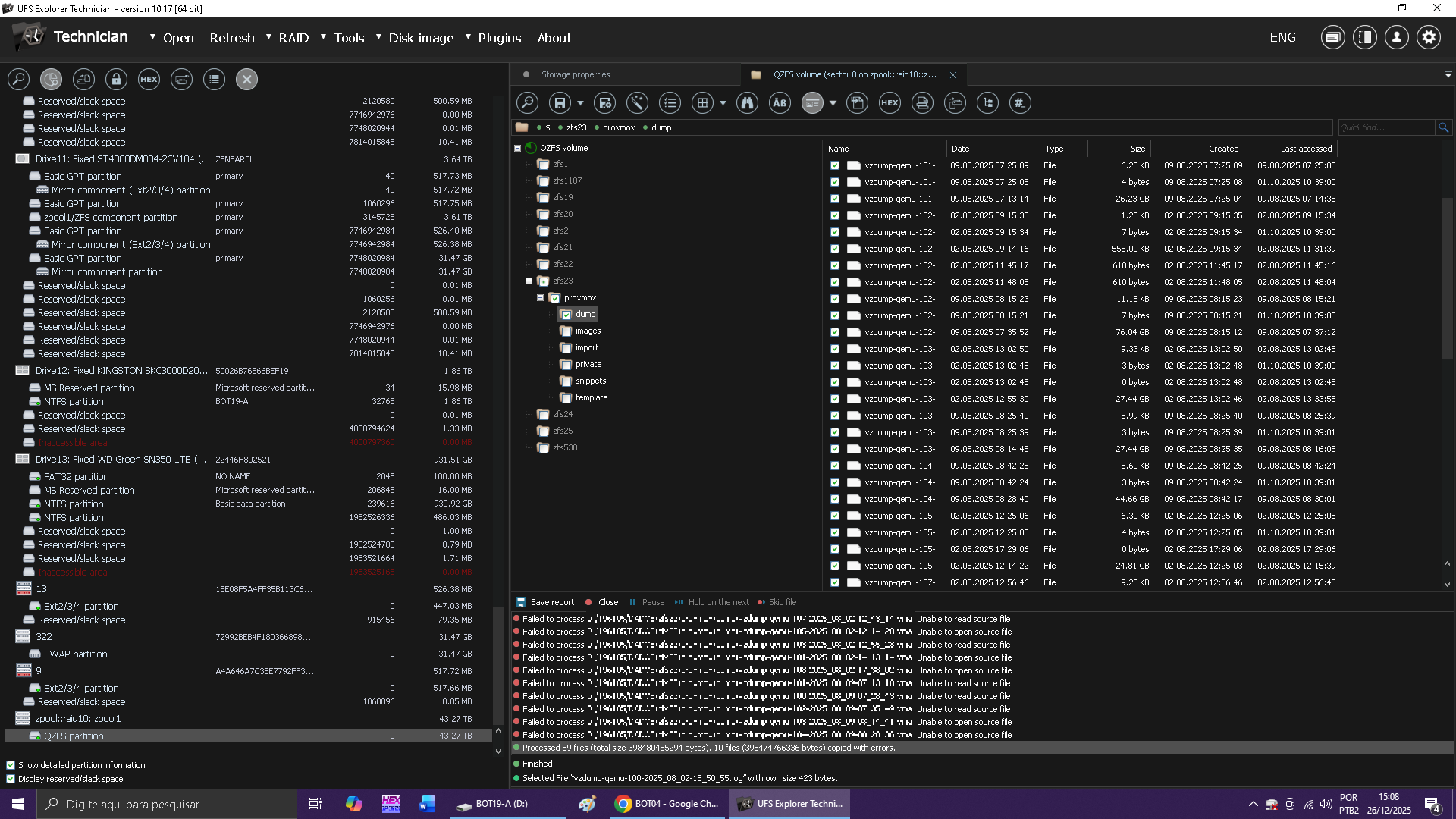Click Save report button
The height and width of the screenshot is (819, 1456).
coord(545,602)
